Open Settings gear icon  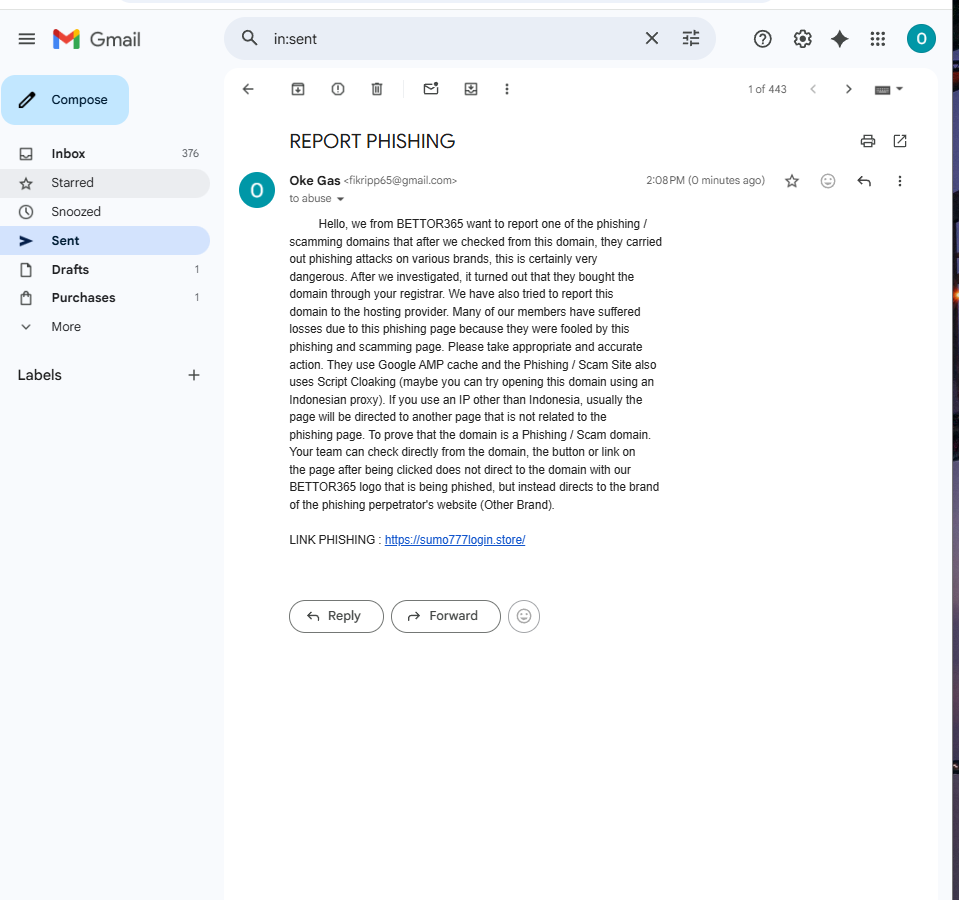click(802, 39)
